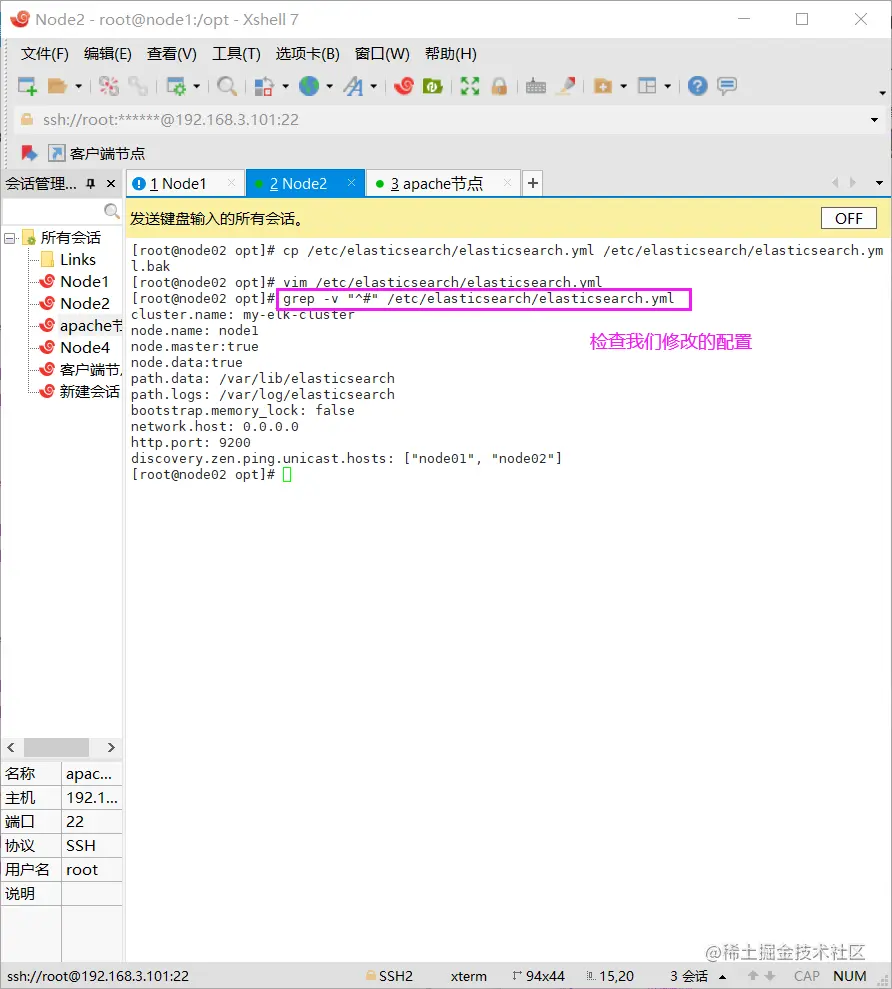The width and height of the screenshot is (892, 989).
Task: Click the chat feedback bubble icon
Action: (x=727, y=86)
